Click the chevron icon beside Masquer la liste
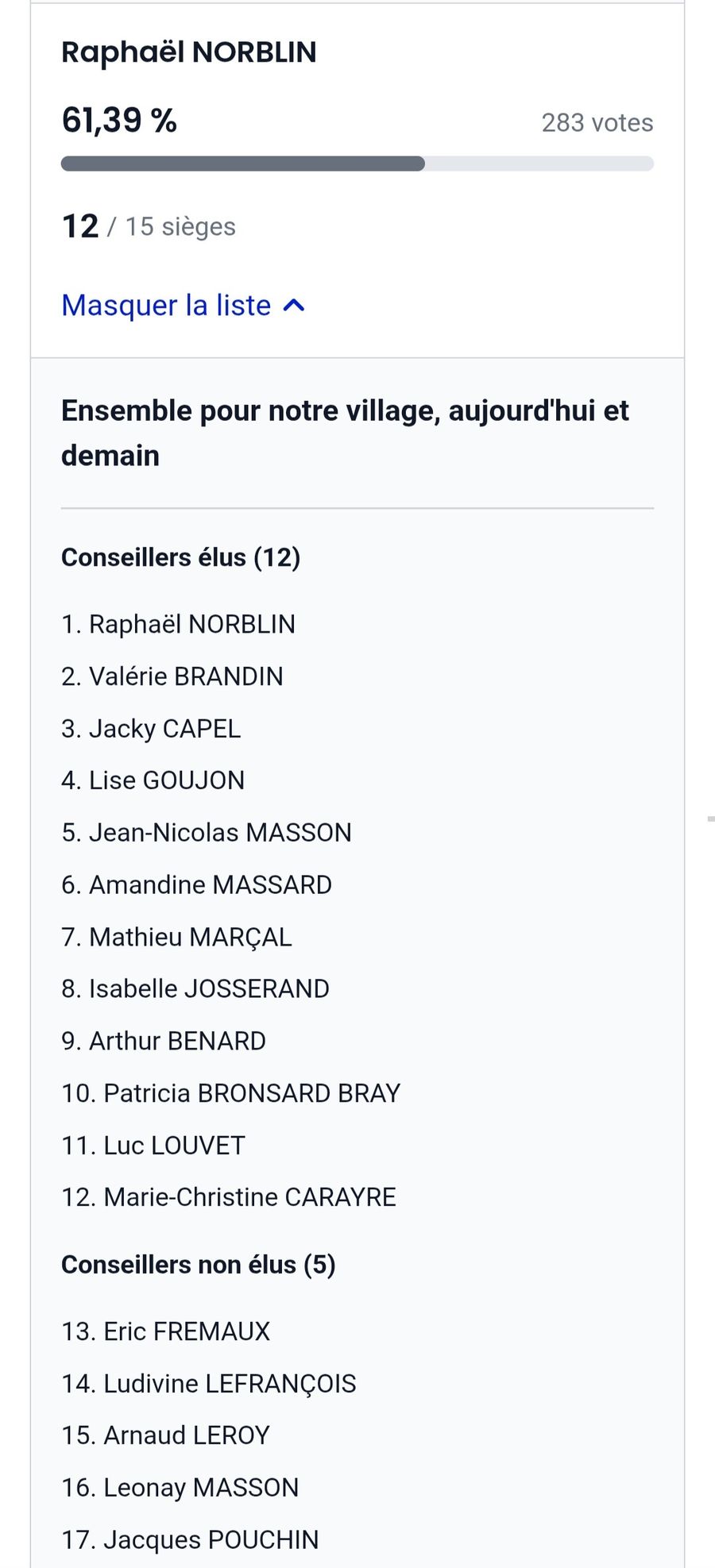715x1568 pixels. coord(294,306)
